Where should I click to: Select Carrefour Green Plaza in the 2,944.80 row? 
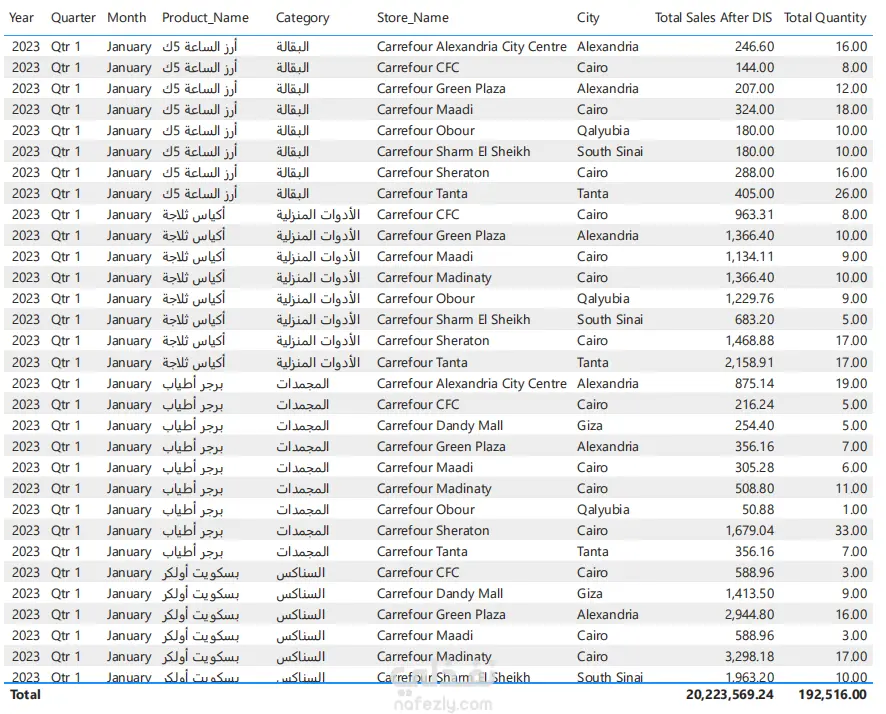point(441,614)
